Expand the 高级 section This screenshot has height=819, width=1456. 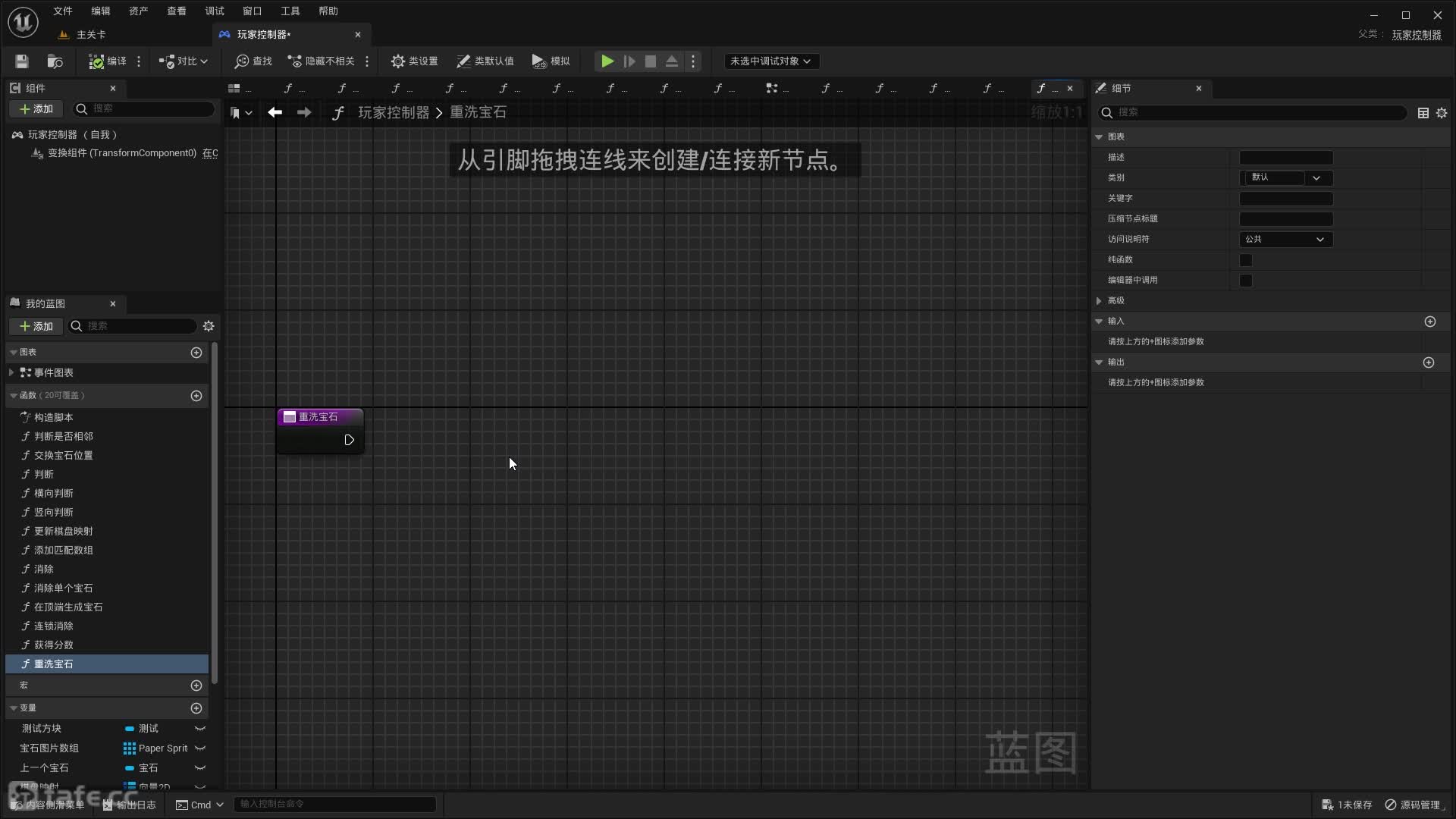coord(1100,301)
